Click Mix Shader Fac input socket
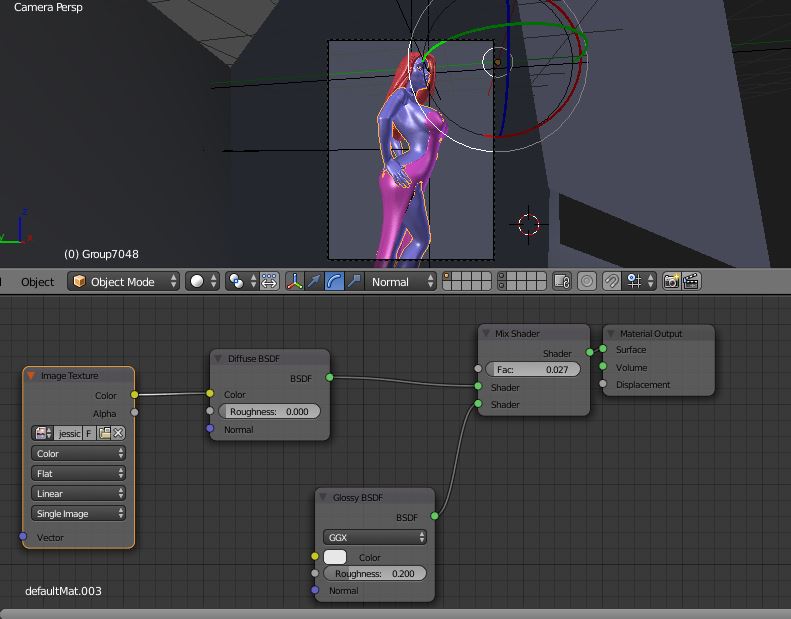This screenshot has width=791, height=619. (x=478, y=369)
